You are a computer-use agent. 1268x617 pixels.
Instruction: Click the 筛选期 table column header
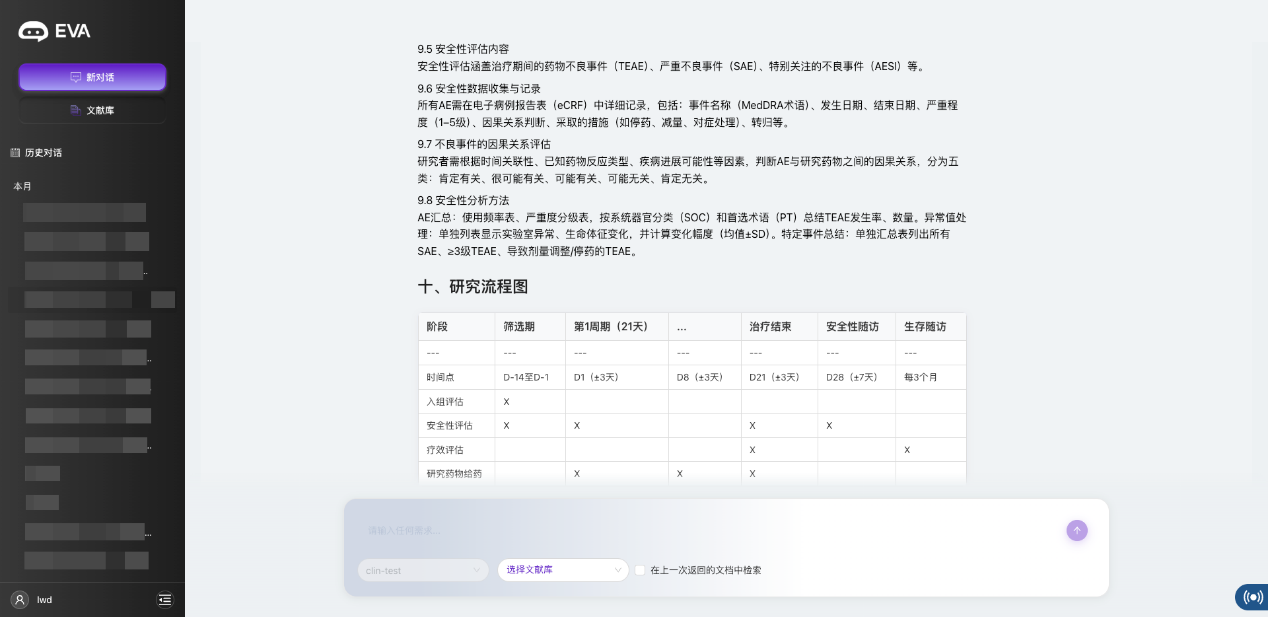pos(519,327)
